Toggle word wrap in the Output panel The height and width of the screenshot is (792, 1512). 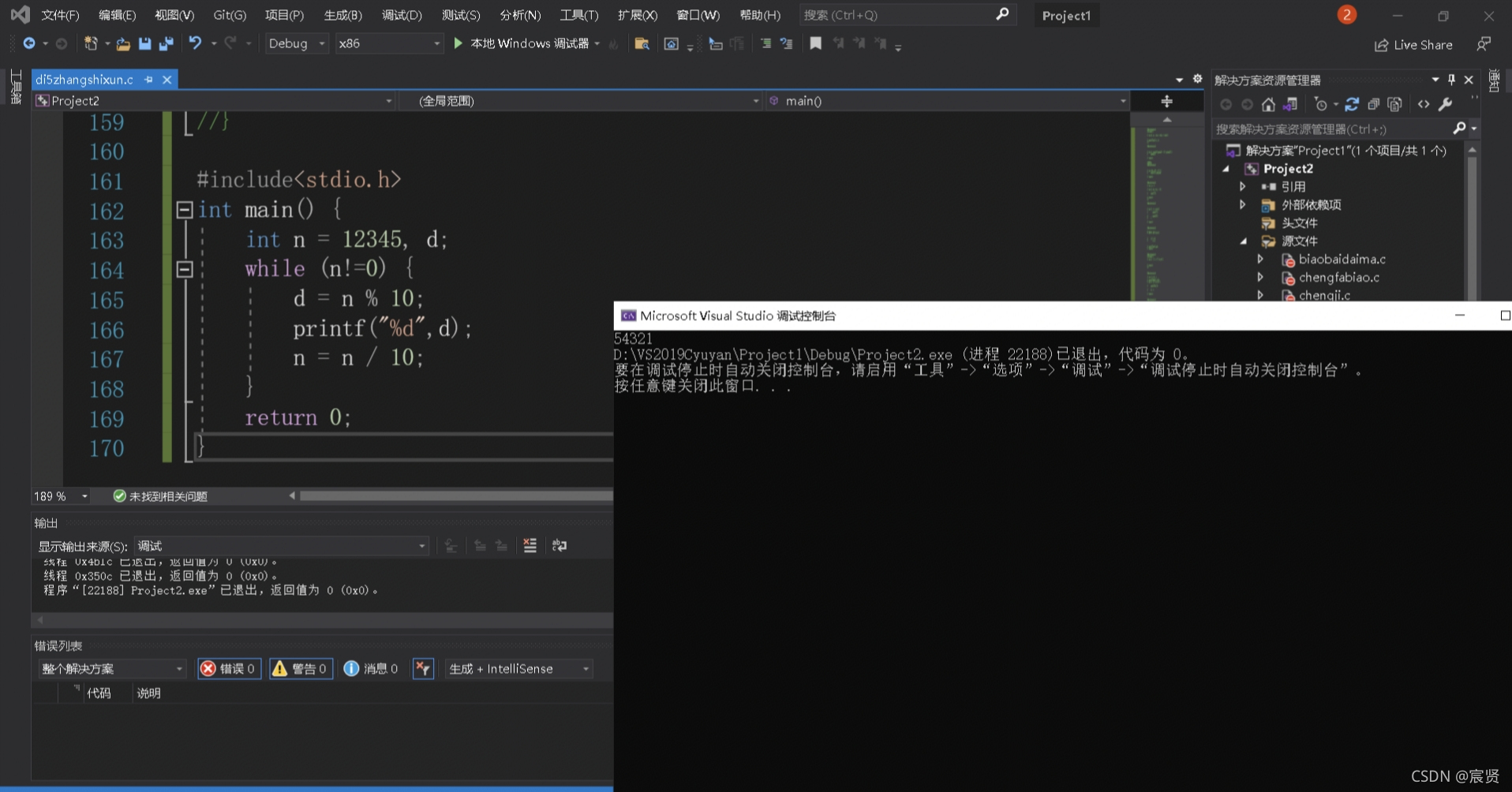point(560,546)
